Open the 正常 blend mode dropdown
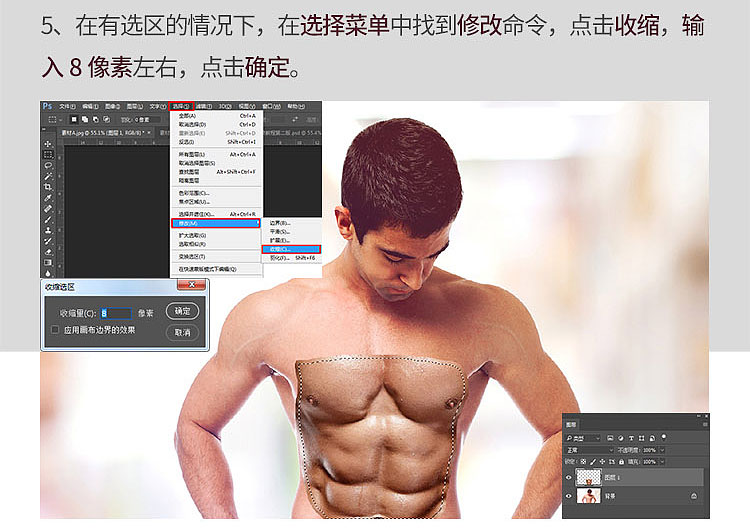This screenshot has width=750, height=528. click(590, 450)
